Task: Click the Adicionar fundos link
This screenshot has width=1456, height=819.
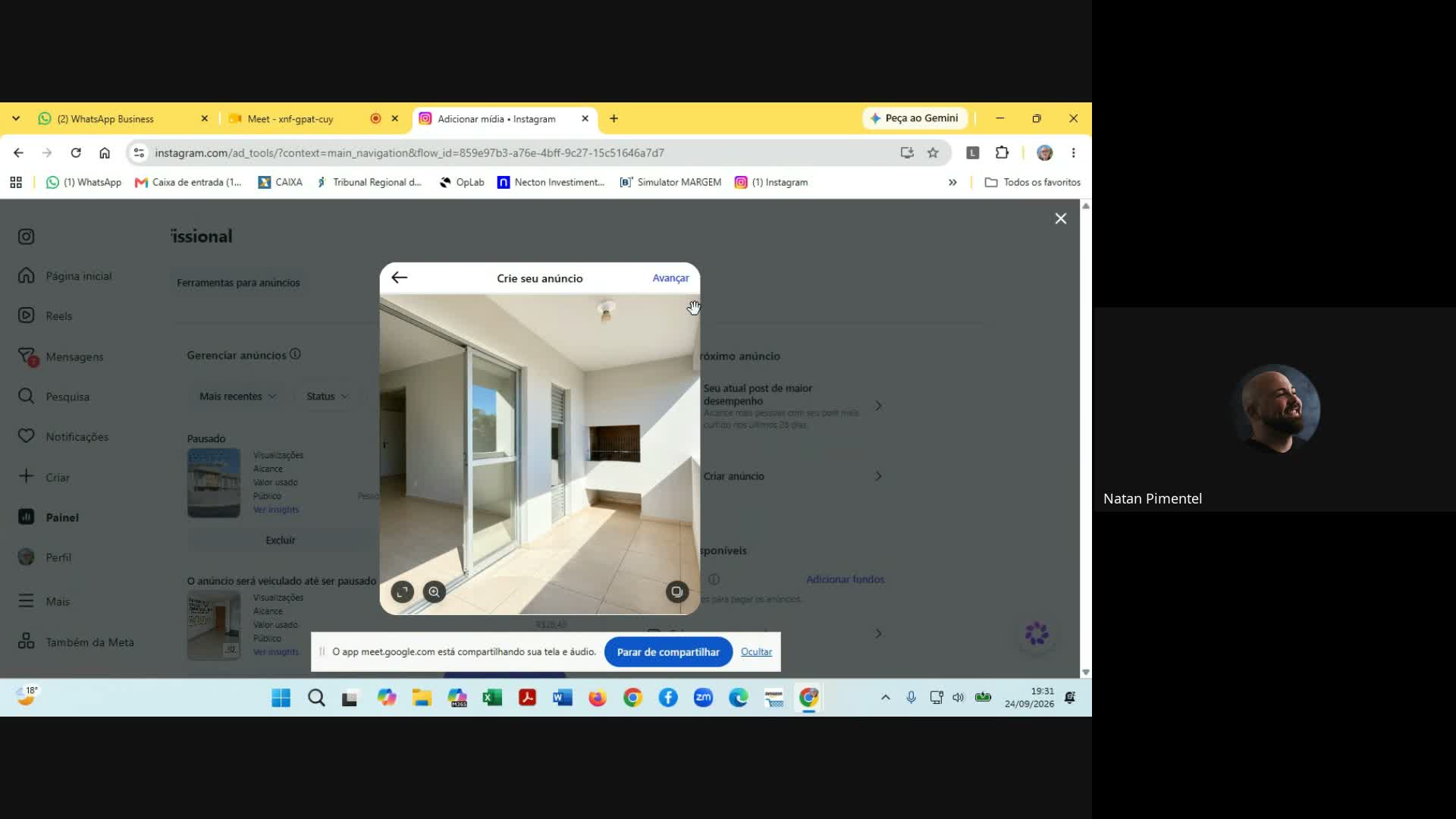Action: (x=845, y=579)
